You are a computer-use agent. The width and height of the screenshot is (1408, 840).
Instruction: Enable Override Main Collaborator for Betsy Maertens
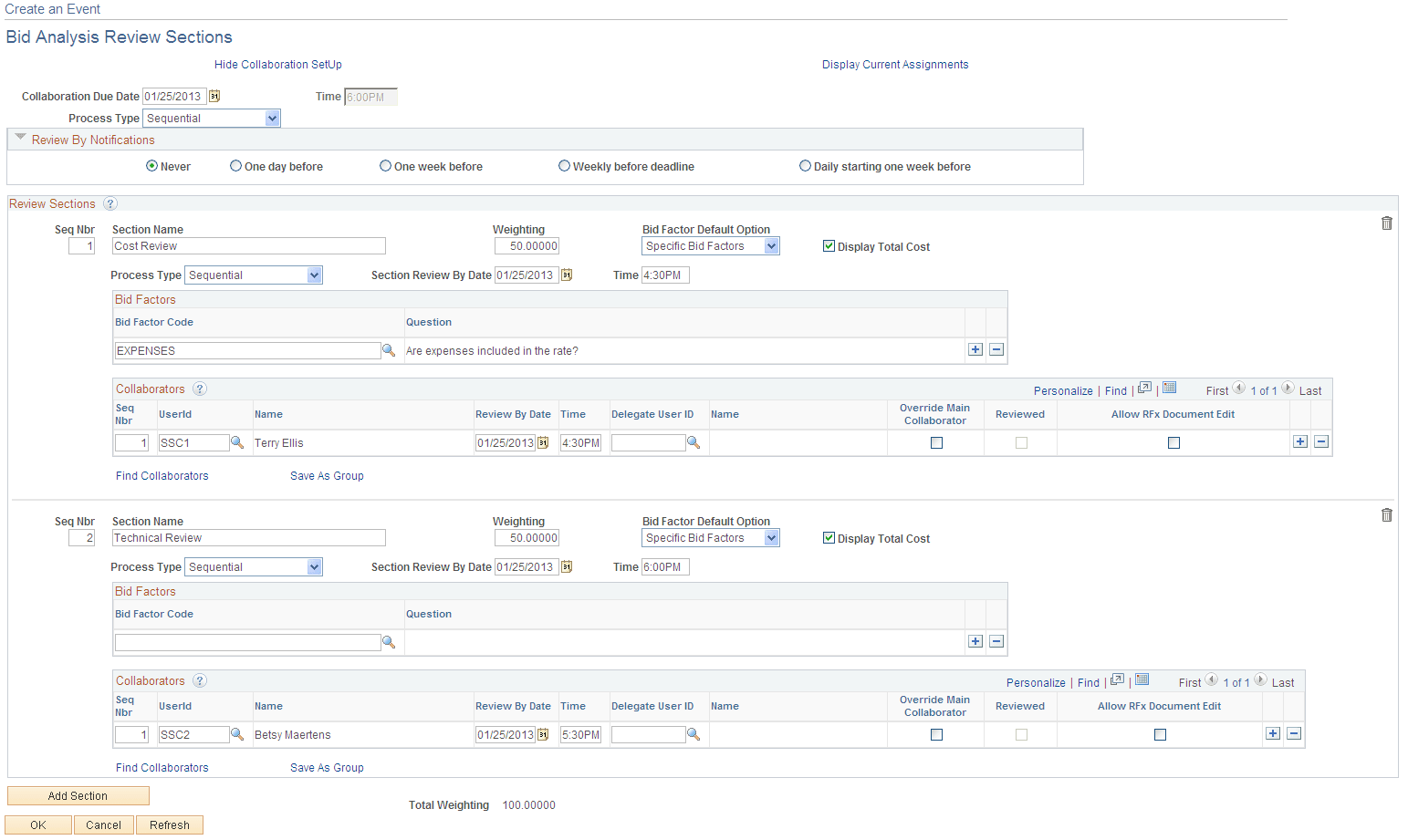(x=935, y=734)
